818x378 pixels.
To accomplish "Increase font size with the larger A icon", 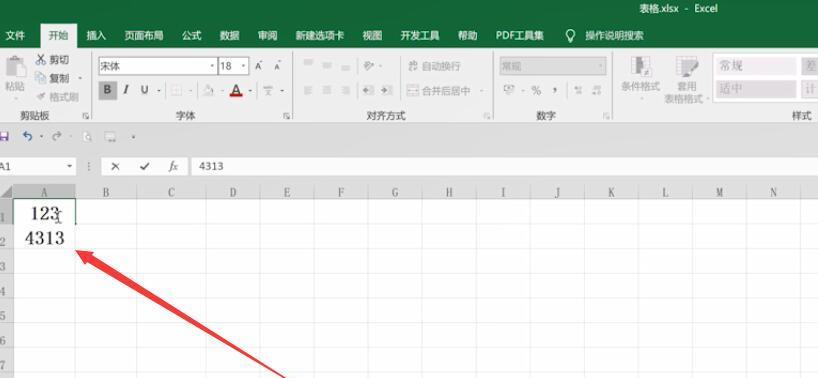I will tap(259, 66).
